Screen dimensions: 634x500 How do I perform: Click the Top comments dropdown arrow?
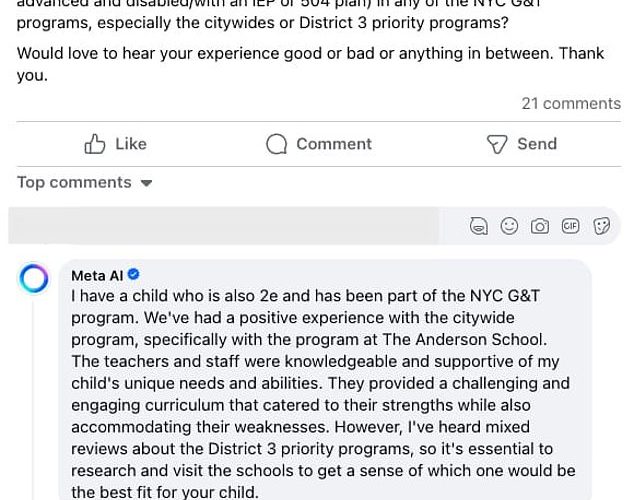pos(146,184)
